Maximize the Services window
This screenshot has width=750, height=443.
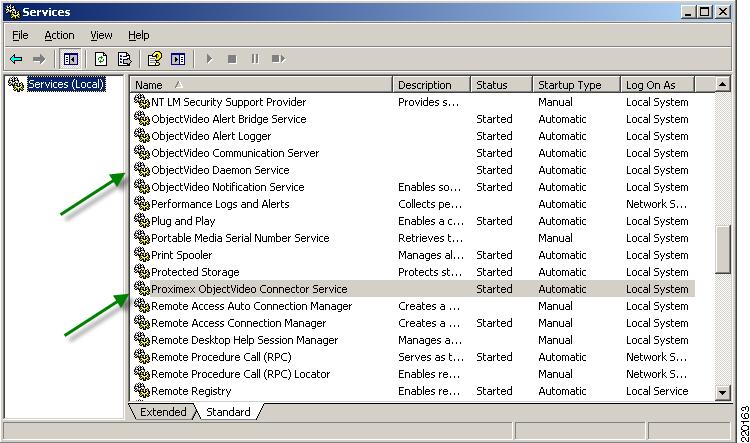pyautogui.click(x=705, y=12)
